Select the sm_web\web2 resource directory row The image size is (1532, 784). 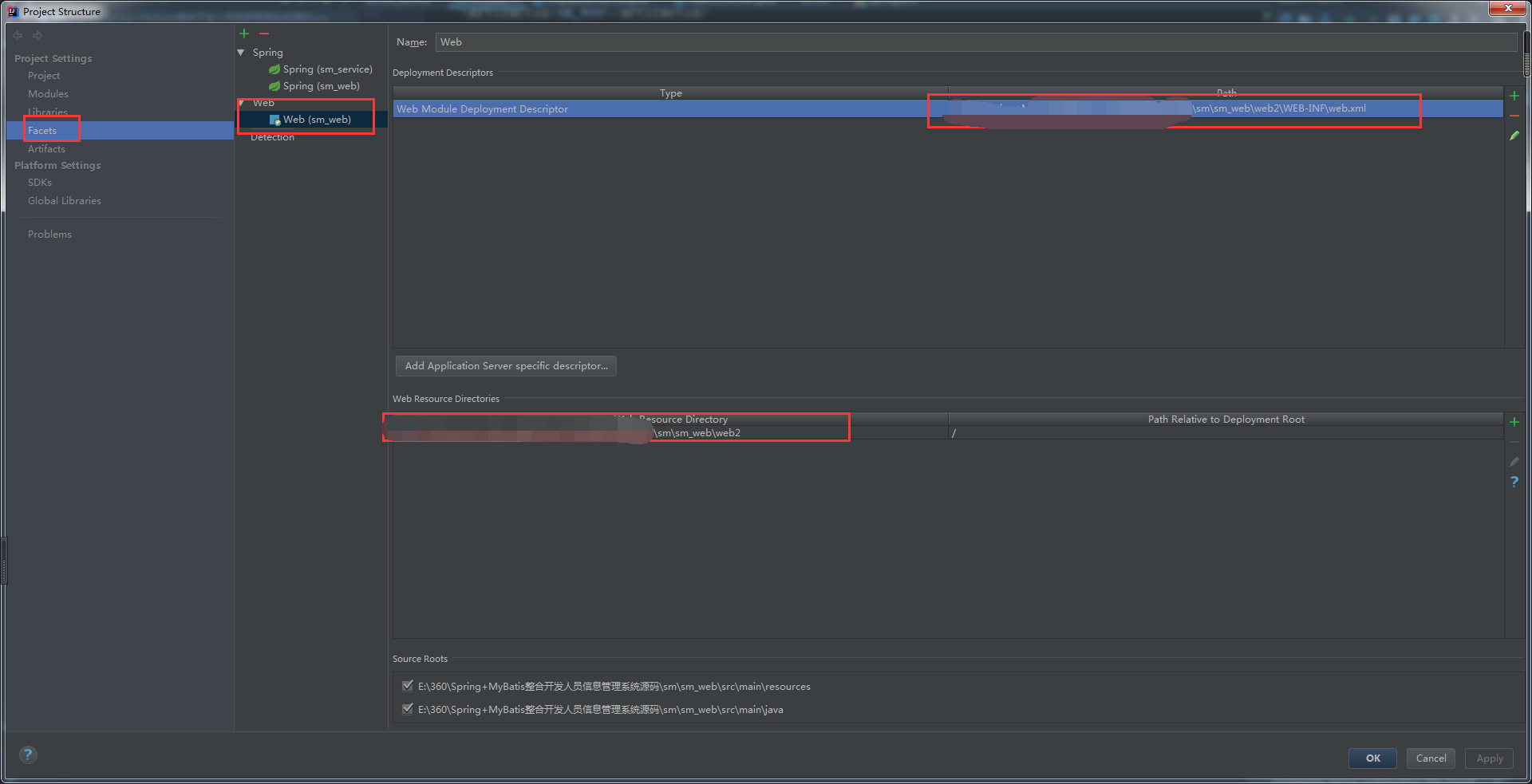(x=670, y=433)
